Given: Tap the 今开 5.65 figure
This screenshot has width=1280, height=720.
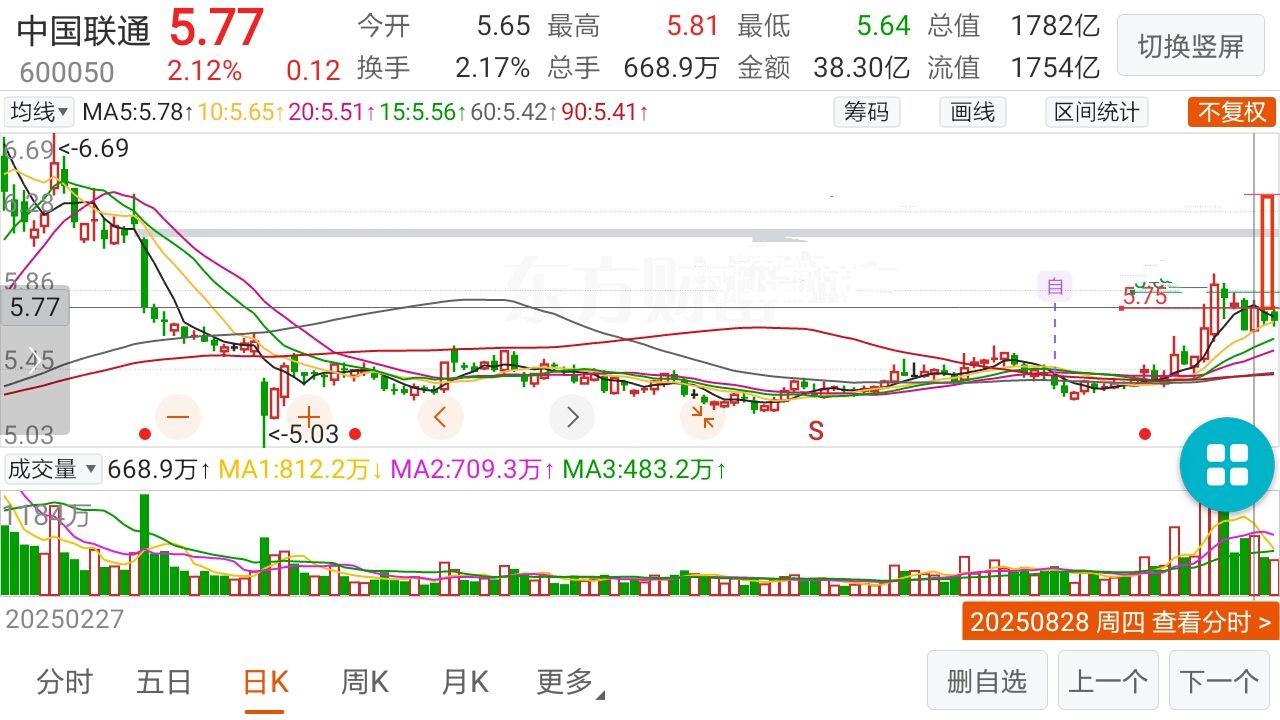Looking at the screenshot, I should (x=443, y=25).
